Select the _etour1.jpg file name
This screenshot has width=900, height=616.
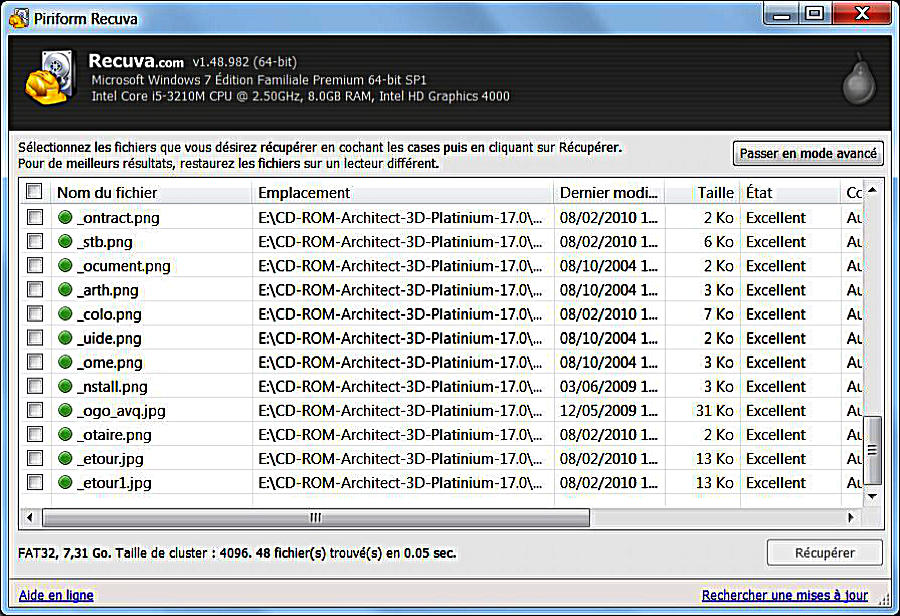tap(114, 483)
